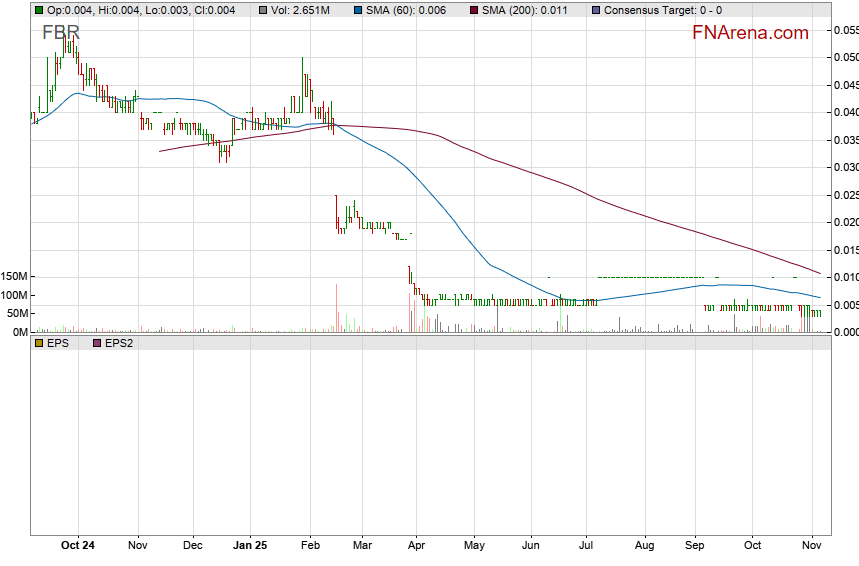The image size is (859, 566).
Task: Click the Jan 25 date axis label
Action: click(249, 545)
